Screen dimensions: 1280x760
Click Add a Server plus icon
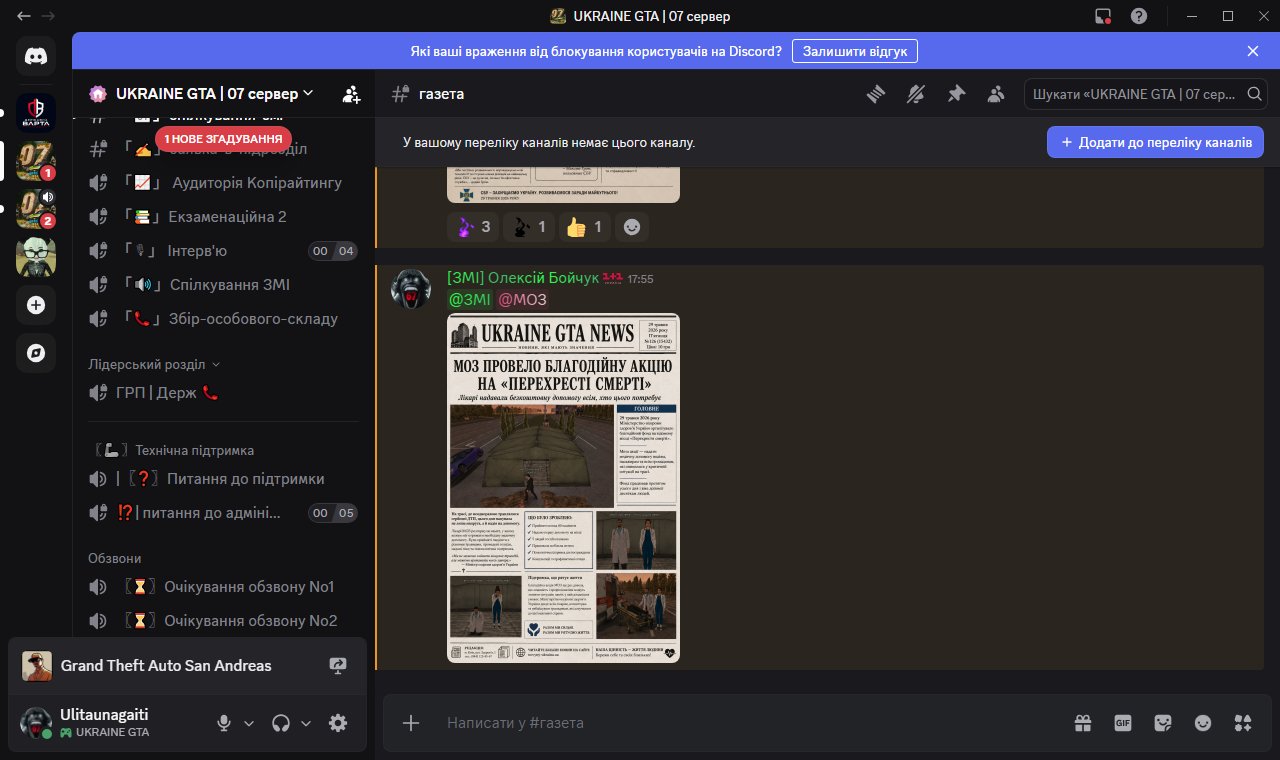tap(36, 305)
